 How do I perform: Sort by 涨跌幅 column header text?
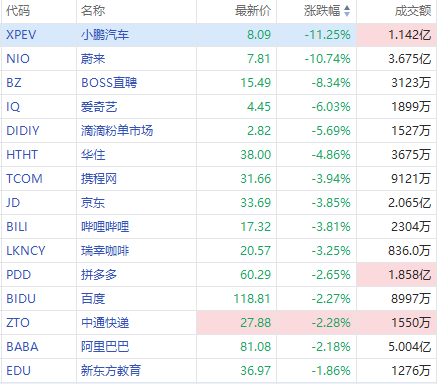pos(322,11)
